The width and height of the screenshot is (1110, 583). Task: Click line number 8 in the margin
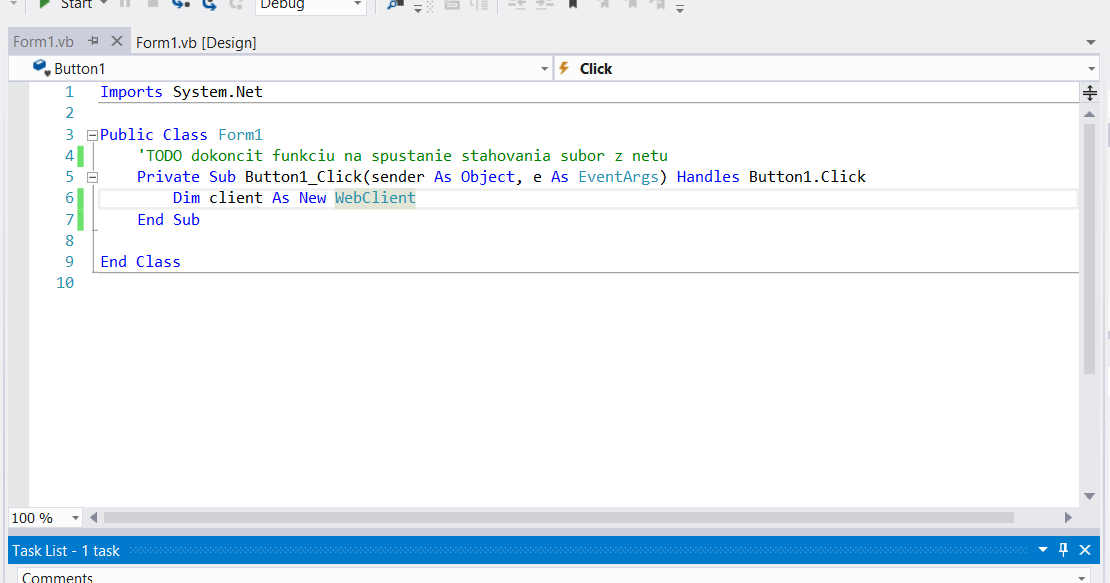tap(69, 241)
